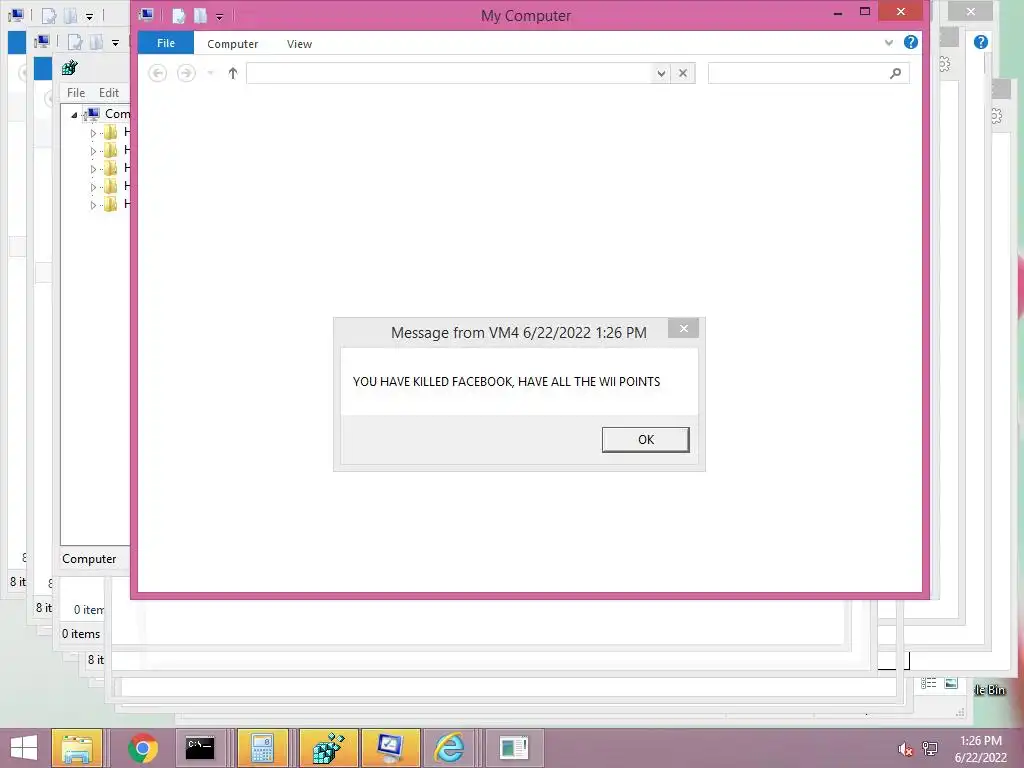The height and width of the screenshot is (768, 1024).
Task: Collapse the Computer node in Registry Editor
Action: (74, 115)
